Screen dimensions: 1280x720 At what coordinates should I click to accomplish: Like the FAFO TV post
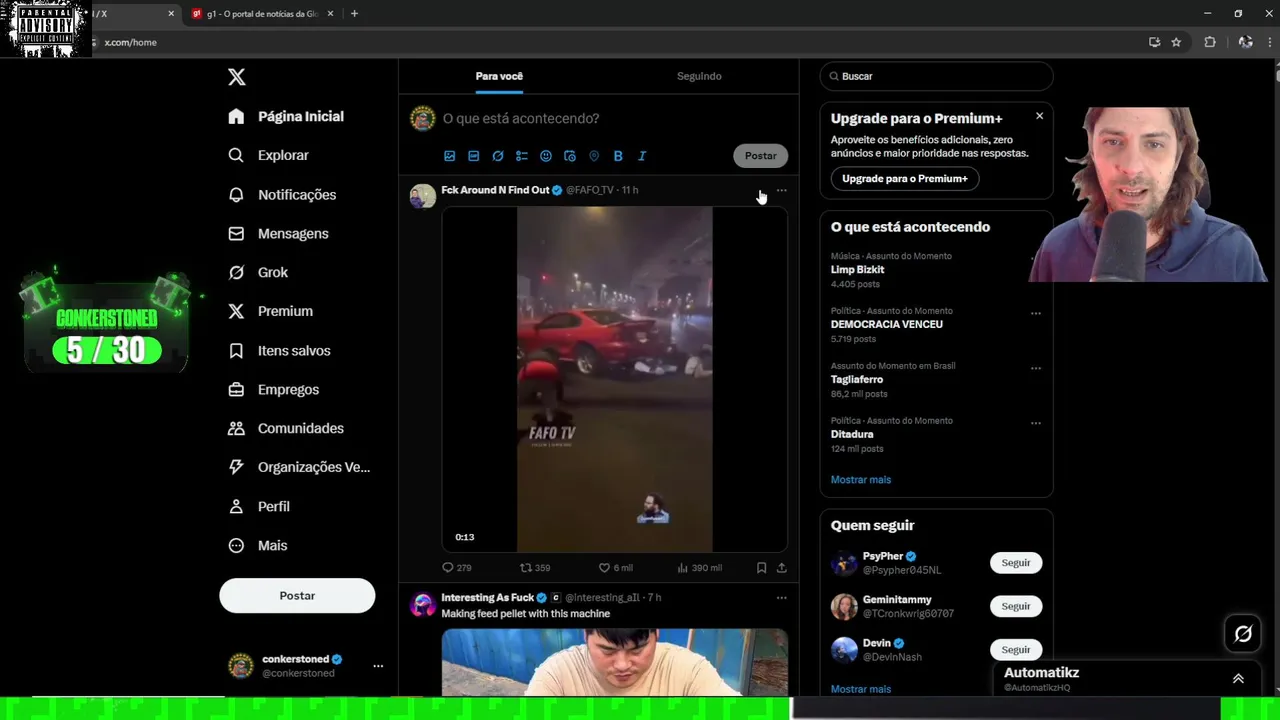coord(615,567)
